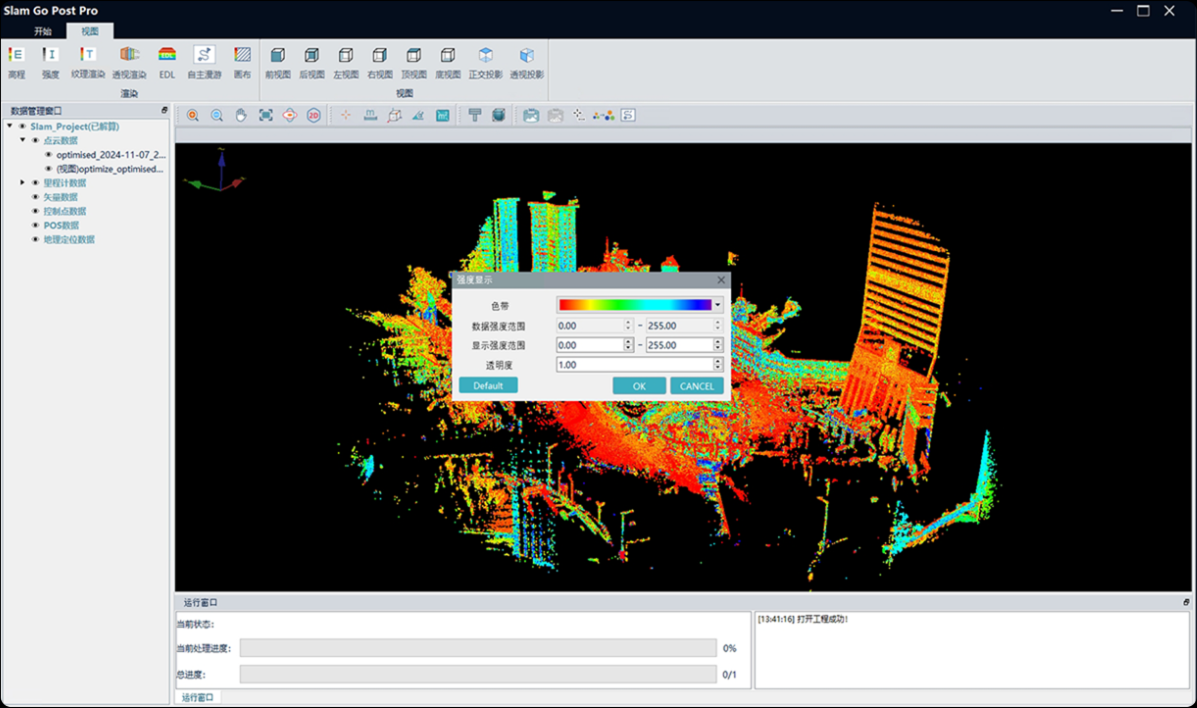Click the rainbow color ramp swatch

[x=634, y=305]
